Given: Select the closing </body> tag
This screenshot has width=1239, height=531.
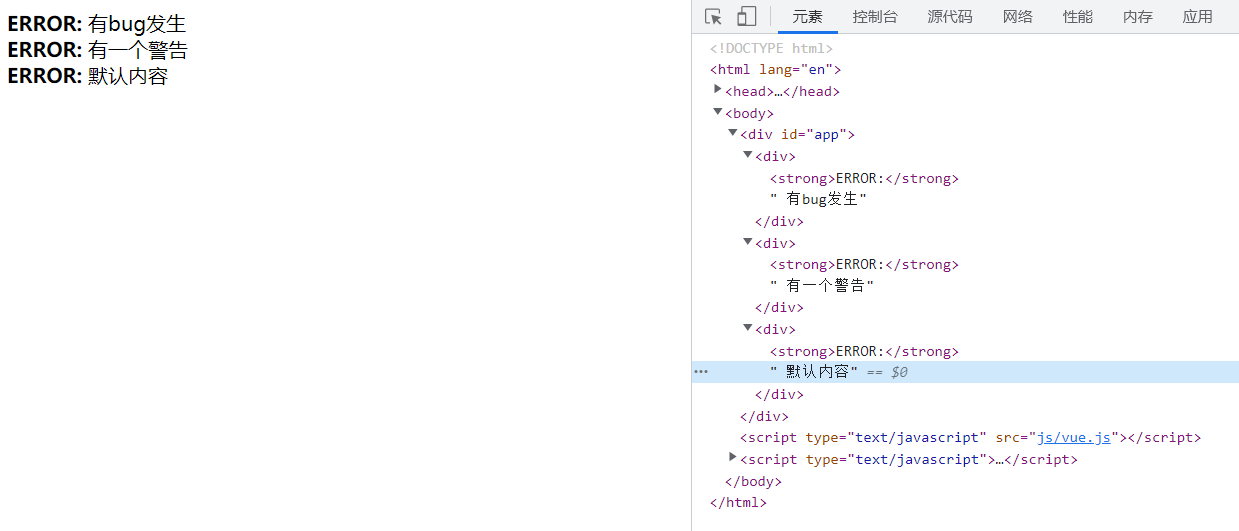Looking at the screenshot, I should [x=753, y=481].
